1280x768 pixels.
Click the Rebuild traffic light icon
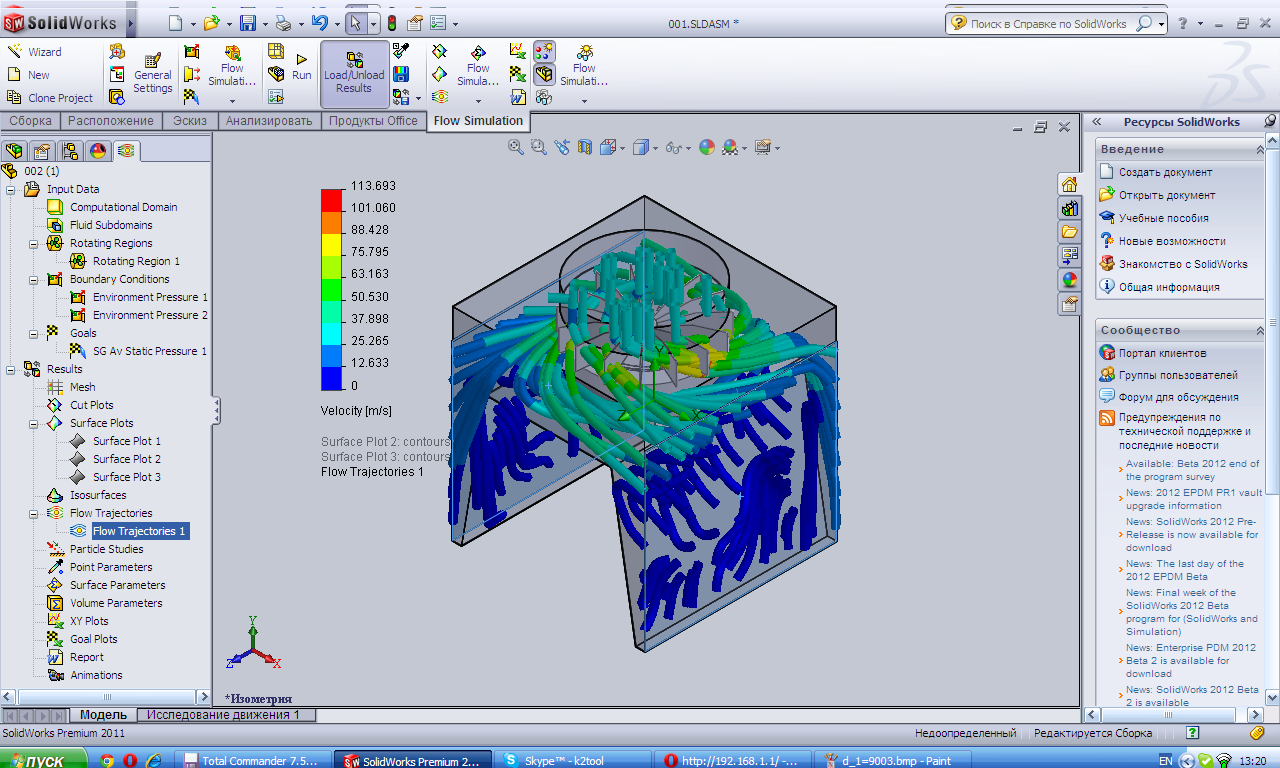[x=392, y=23]
